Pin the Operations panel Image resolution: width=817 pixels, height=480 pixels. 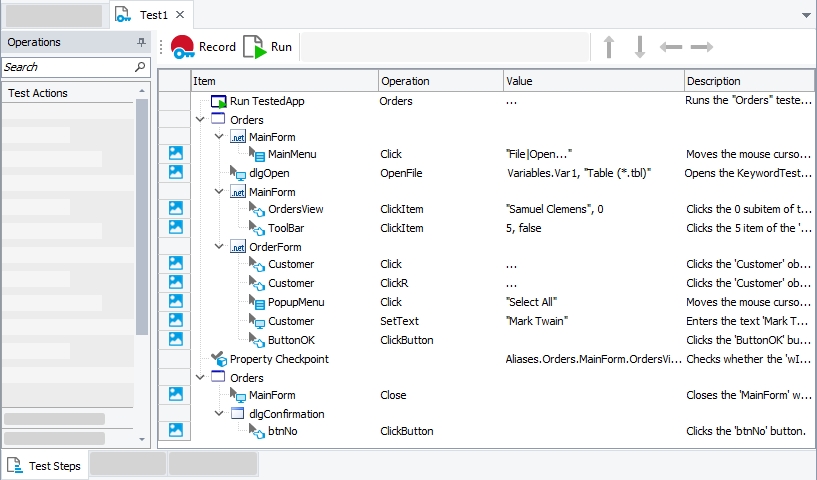[141, 43]
